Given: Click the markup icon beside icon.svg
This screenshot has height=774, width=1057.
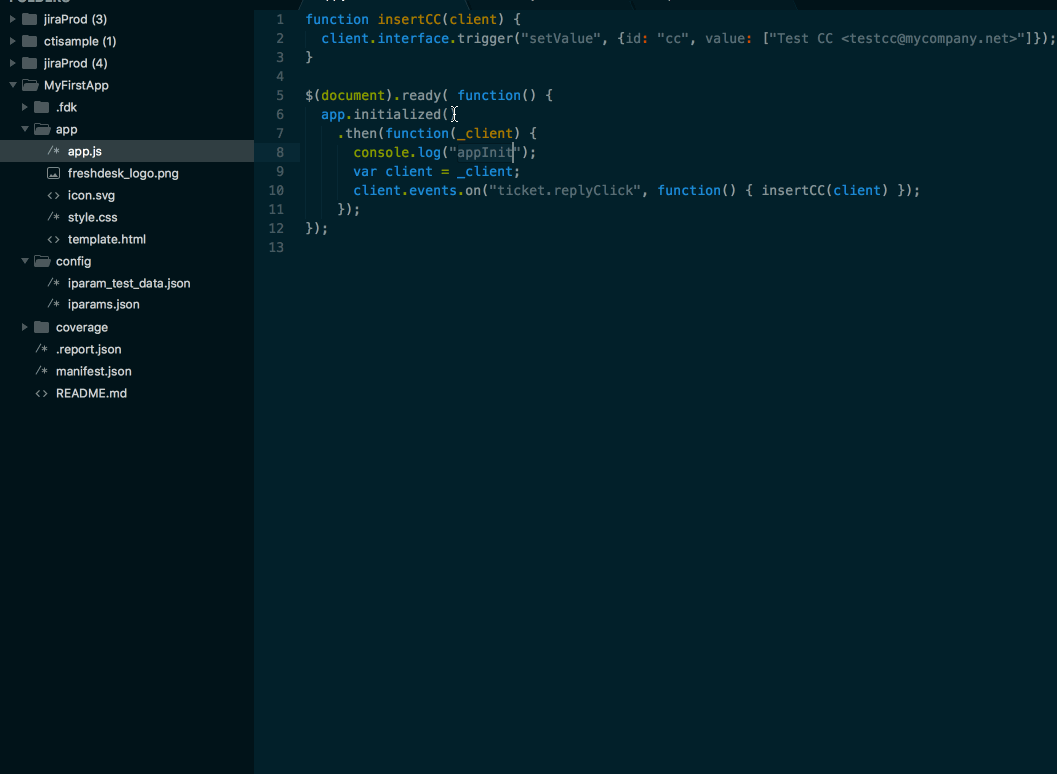Looking at the screenshot, I should click(x=55, y=195).
